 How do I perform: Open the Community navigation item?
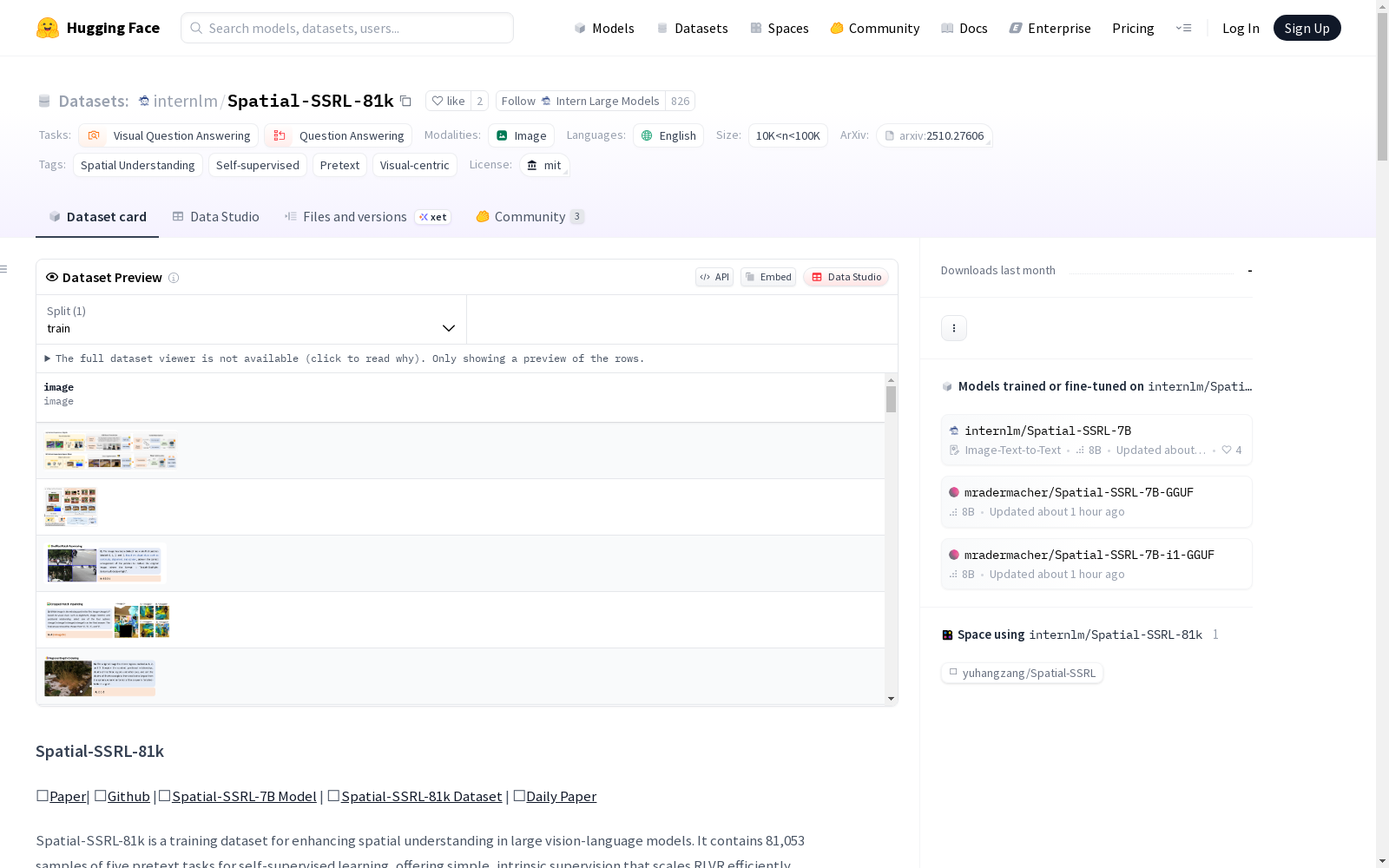(x=874, y=28)
